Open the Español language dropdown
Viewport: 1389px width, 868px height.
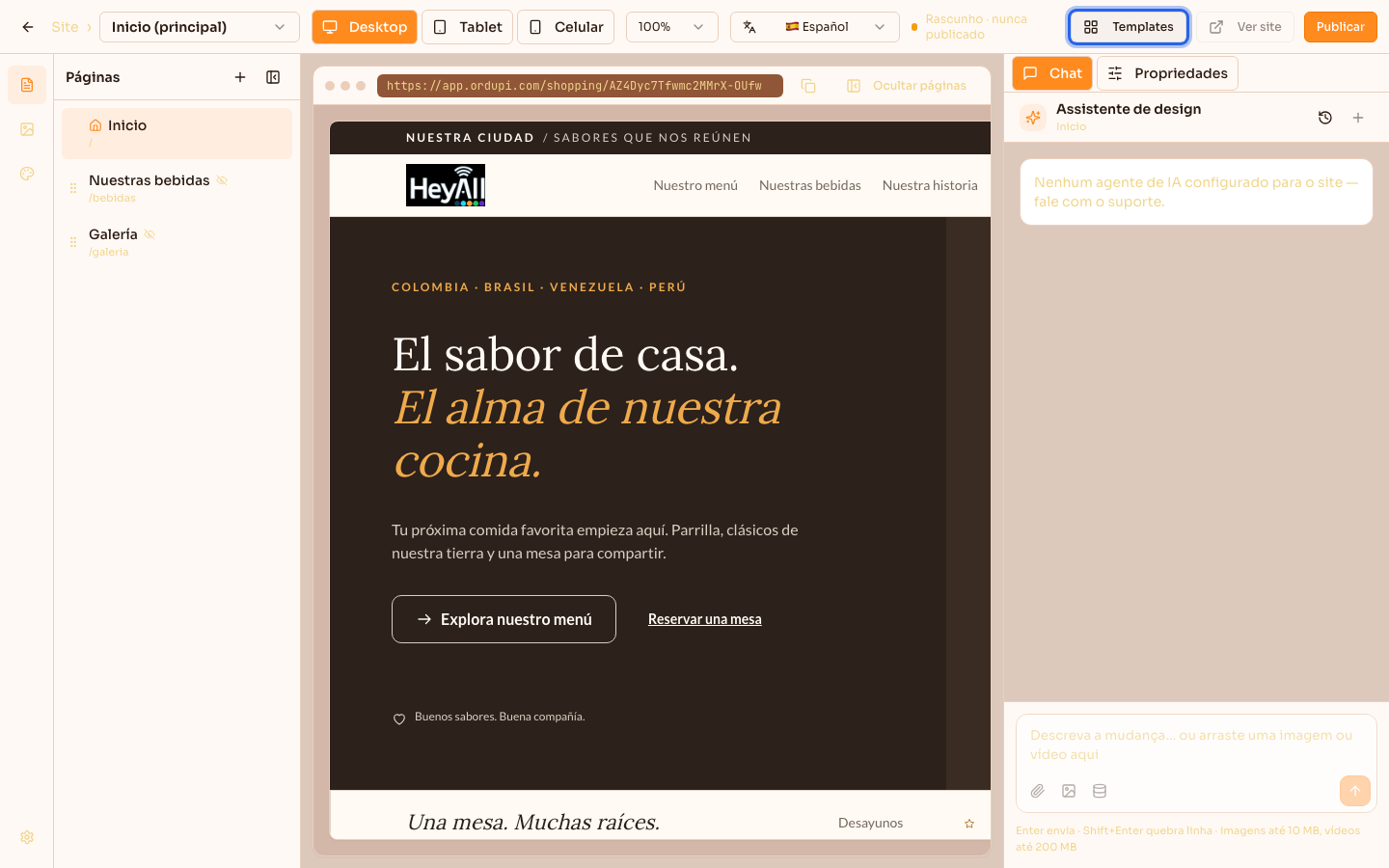pos(815,27)
